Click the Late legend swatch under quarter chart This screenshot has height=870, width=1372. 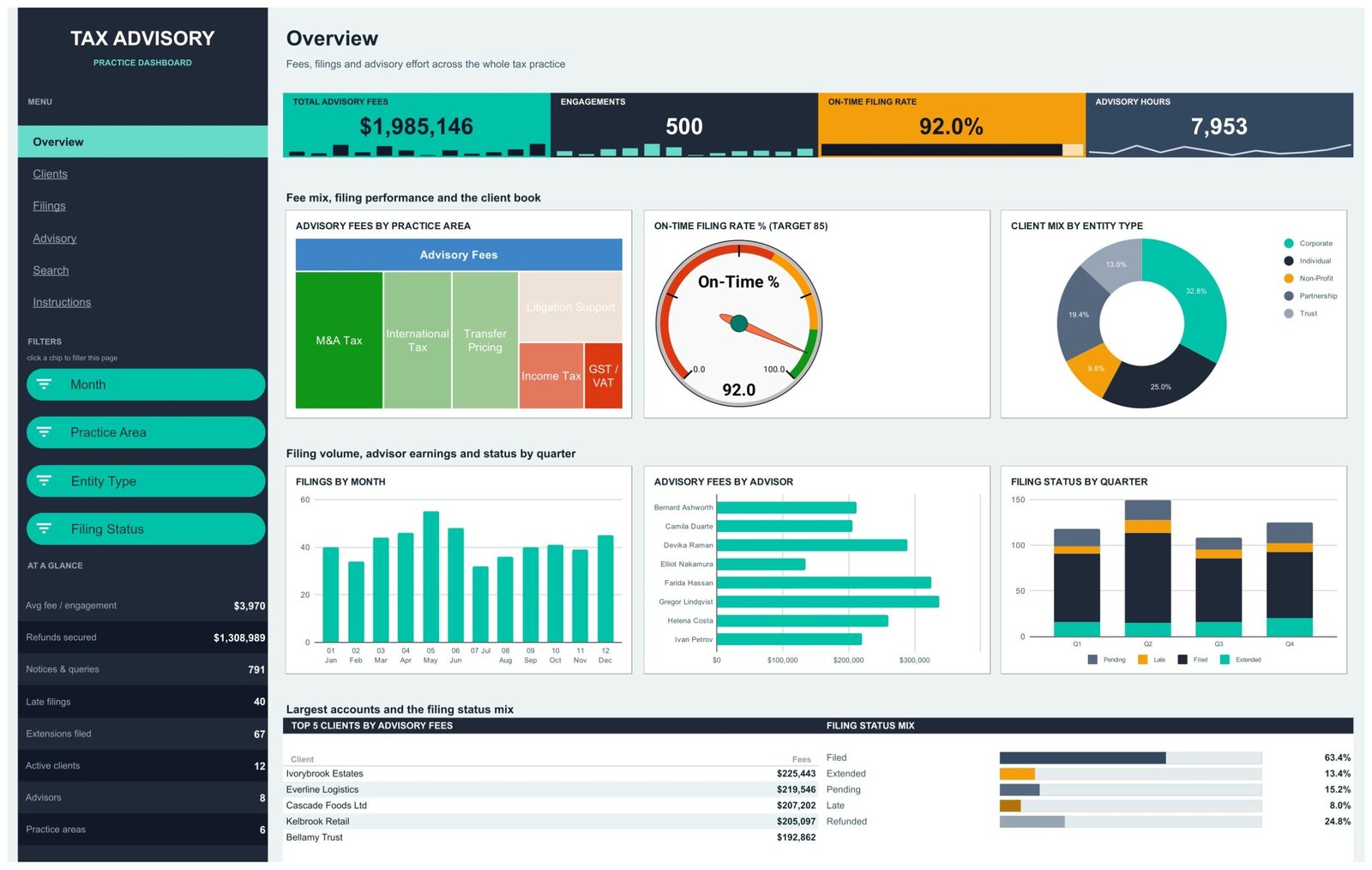point(1142,660)
